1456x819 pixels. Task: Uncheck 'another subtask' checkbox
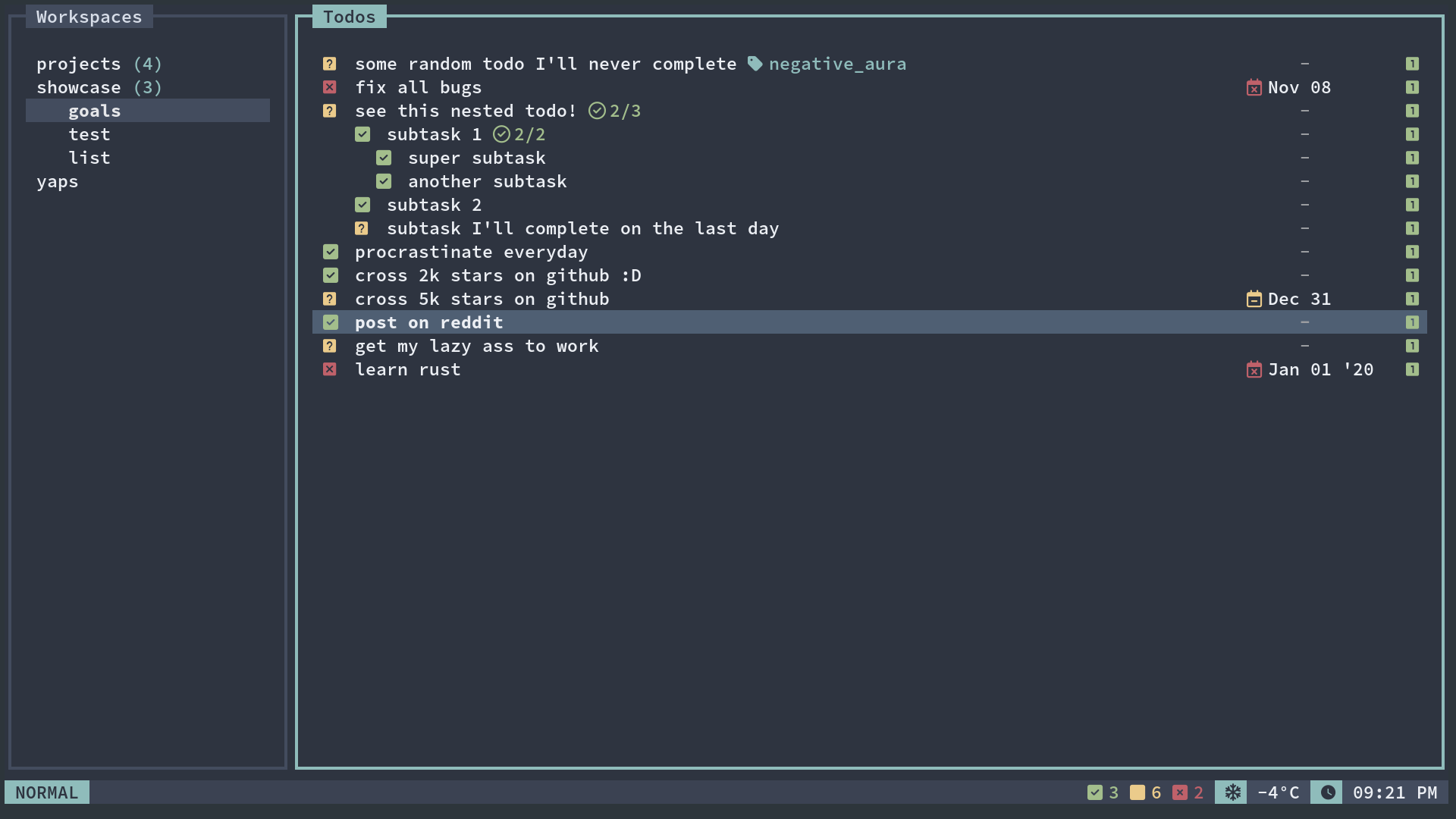(384, 181)
